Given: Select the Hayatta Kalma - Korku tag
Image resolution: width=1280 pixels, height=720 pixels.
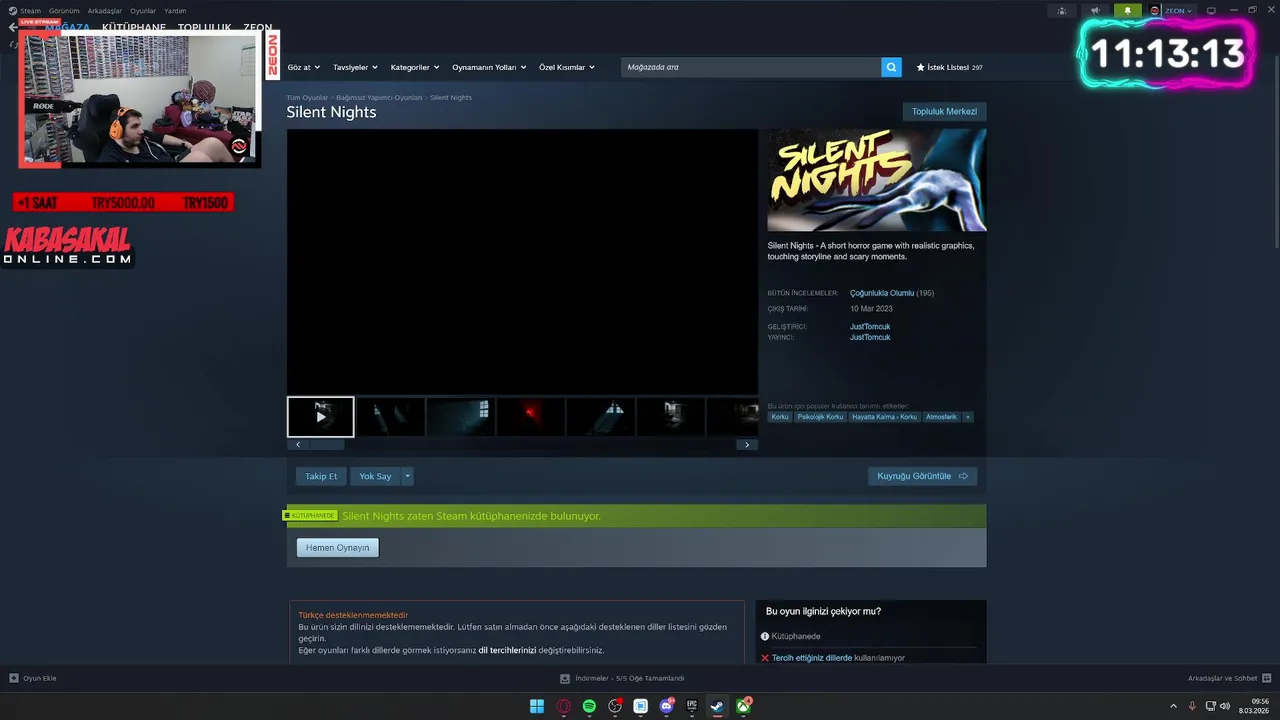Looking at the screenshot, I should pyautogui.click(x=884, y=417).
